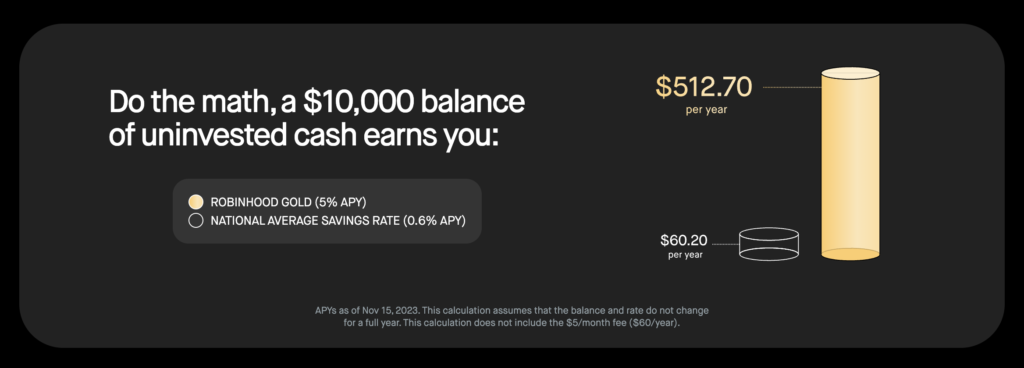The height and width of the screenshot is (368, 1024).
Task: Click the ROBINHOOD GOLD (5% APY) label
Action: point(288,202)
